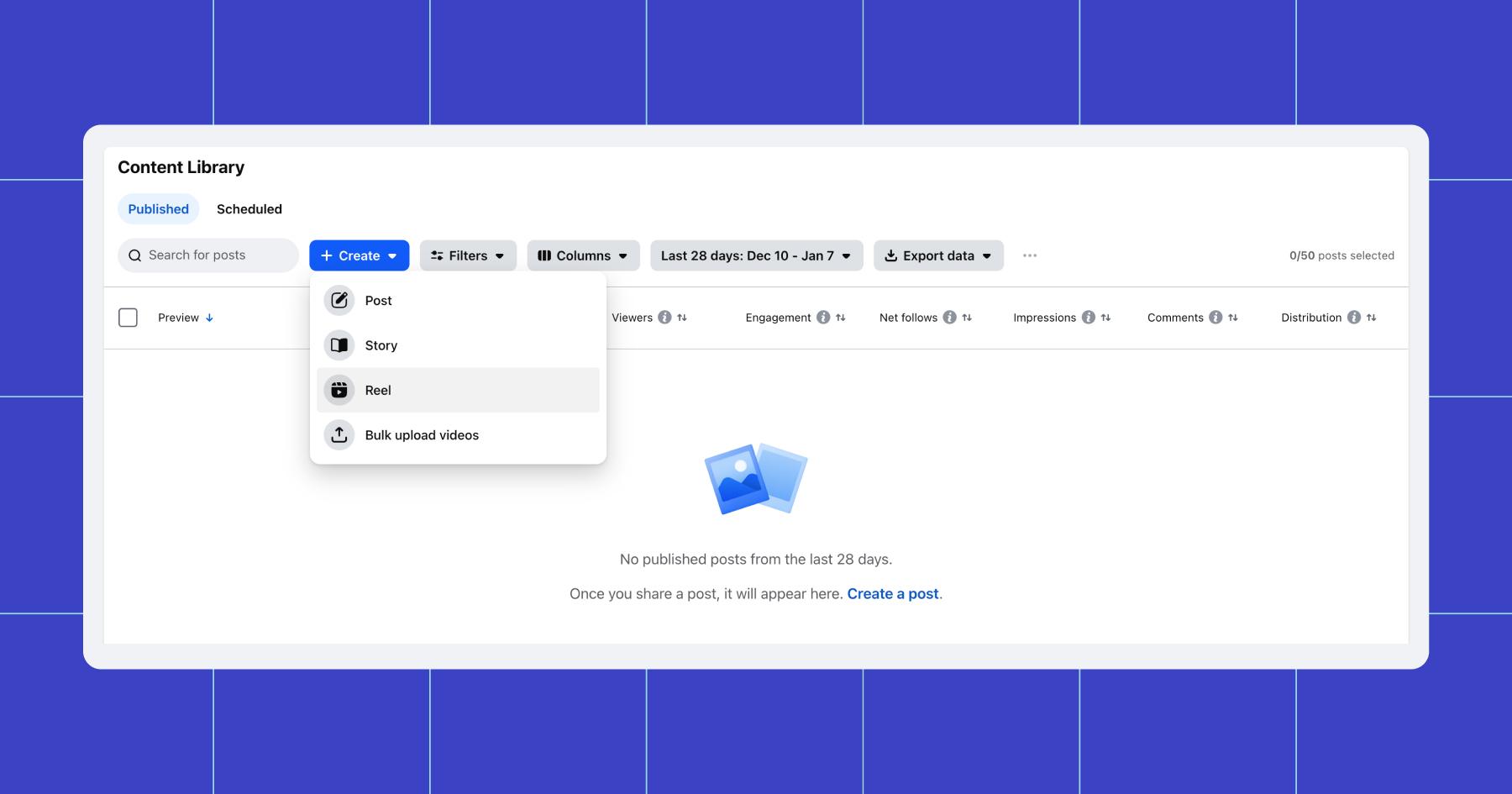1512x794 pixels.
Task: Click the Distribution header label
Action: tap(1311, 318)
